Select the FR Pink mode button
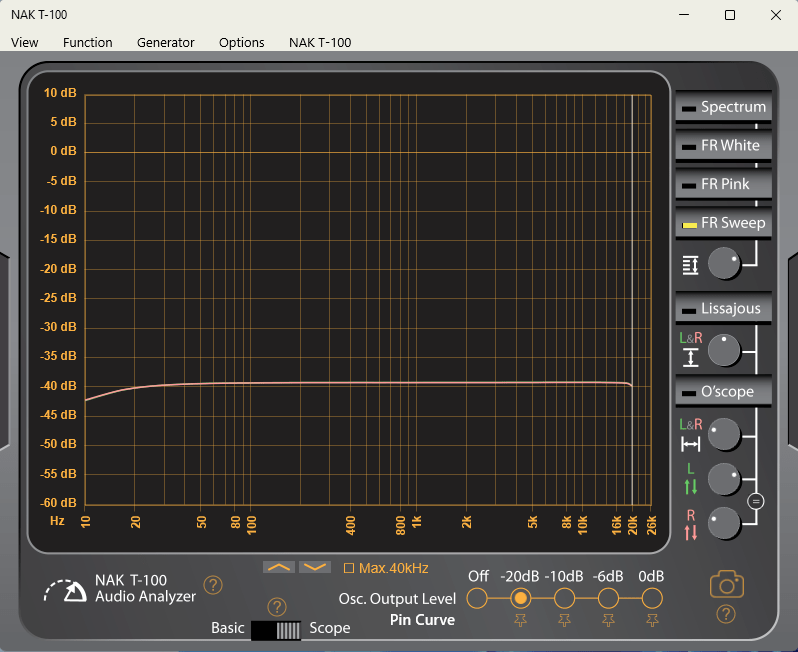The height and width of the screenshot is (652, 798). [x=723, y=184]
